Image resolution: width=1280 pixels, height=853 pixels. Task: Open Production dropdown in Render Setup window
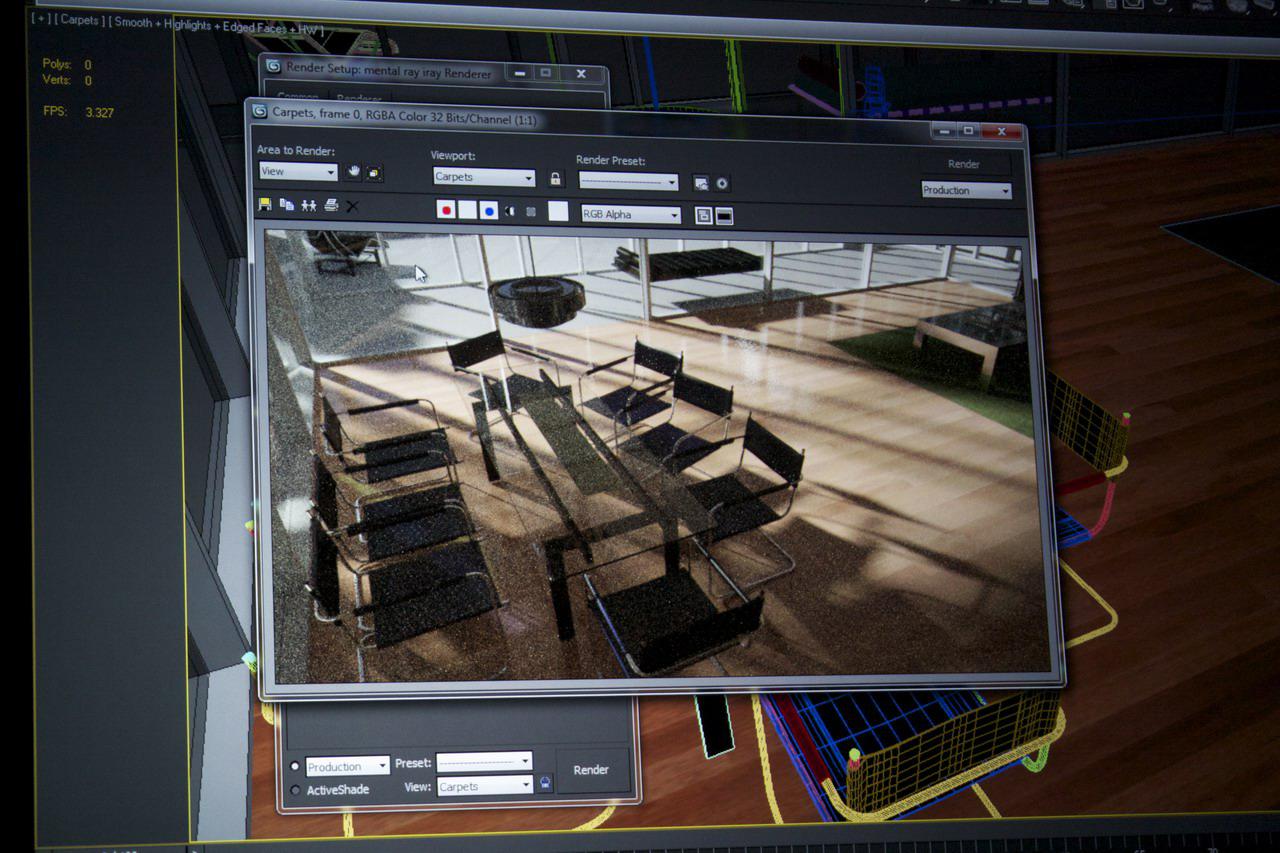coord(347,766)
